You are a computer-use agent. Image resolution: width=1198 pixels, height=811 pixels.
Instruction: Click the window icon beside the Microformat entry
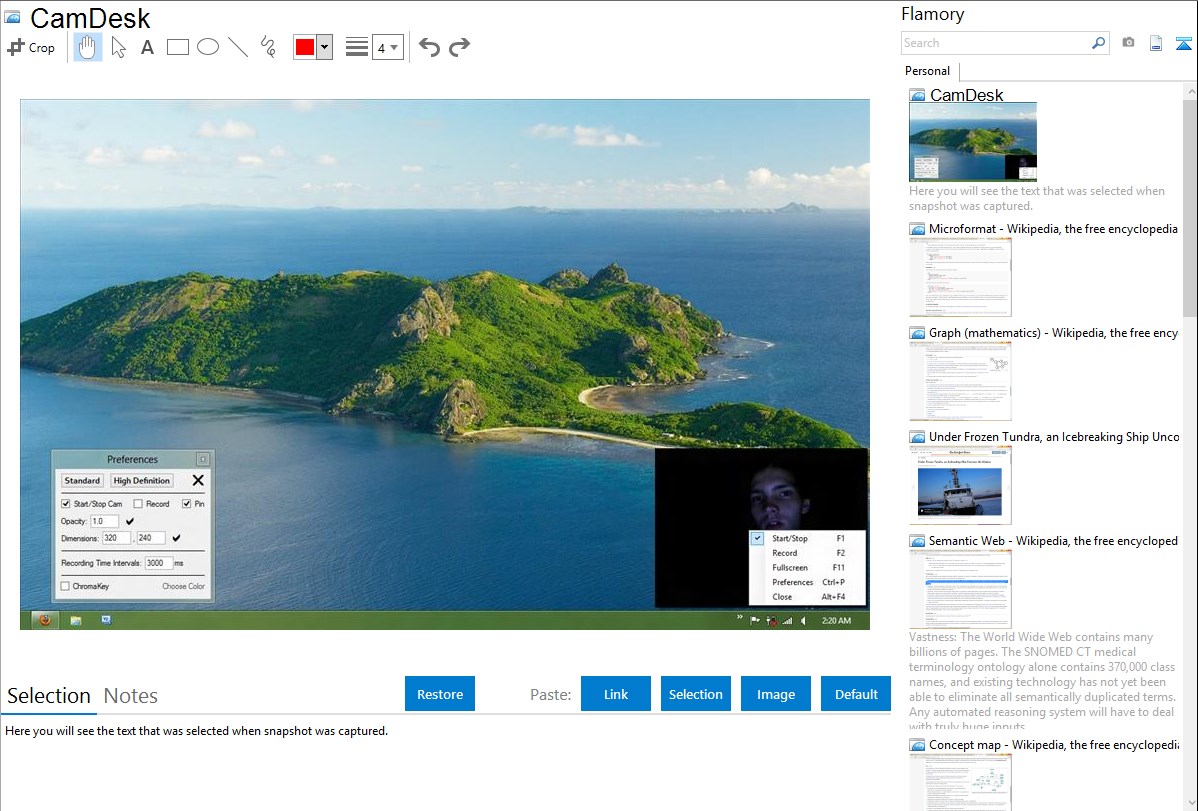coord(917,229)
